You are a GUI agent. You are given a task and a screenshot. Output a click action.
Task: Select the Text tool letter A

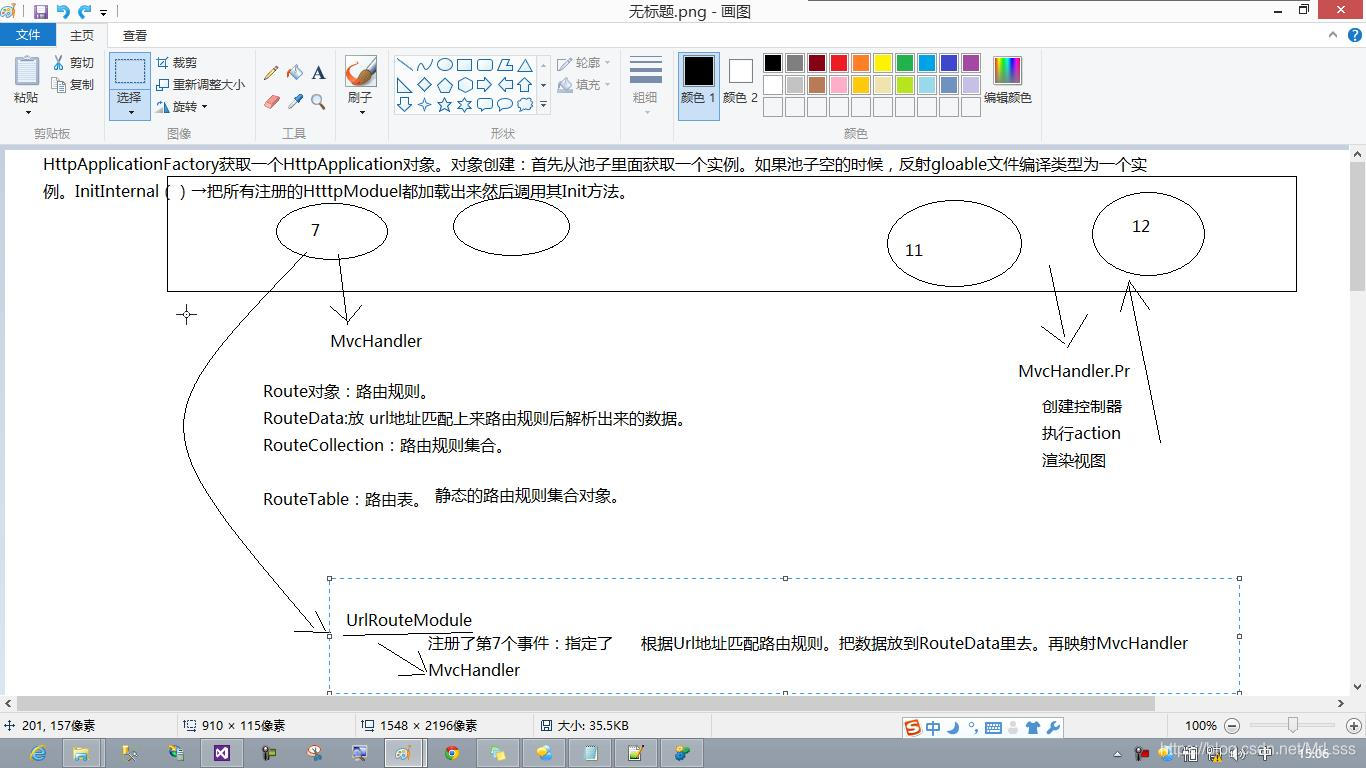pyautogui.click(x=318, y=73)
